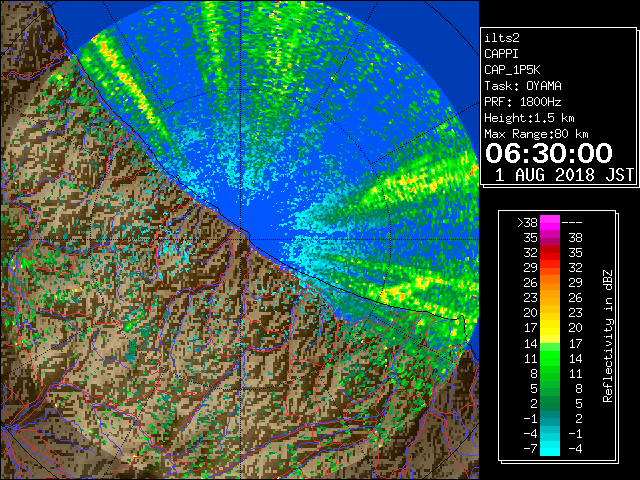
Task: Select the "Task: OYAMA" line
Action: click(x=523, y=86)
